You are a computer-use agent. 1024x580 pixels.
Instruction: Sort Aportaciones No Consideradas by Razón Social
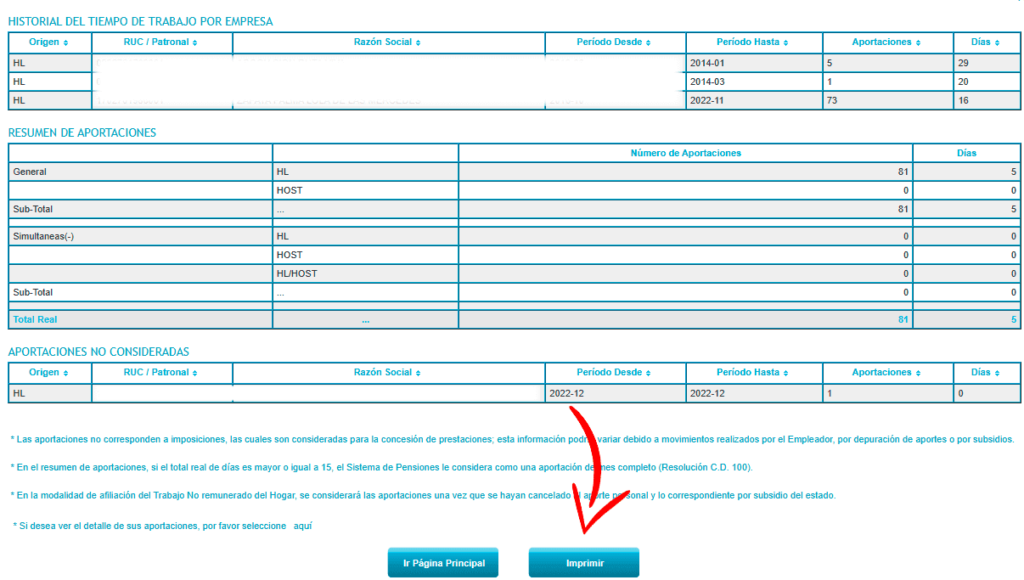click(x=388, y=373)
